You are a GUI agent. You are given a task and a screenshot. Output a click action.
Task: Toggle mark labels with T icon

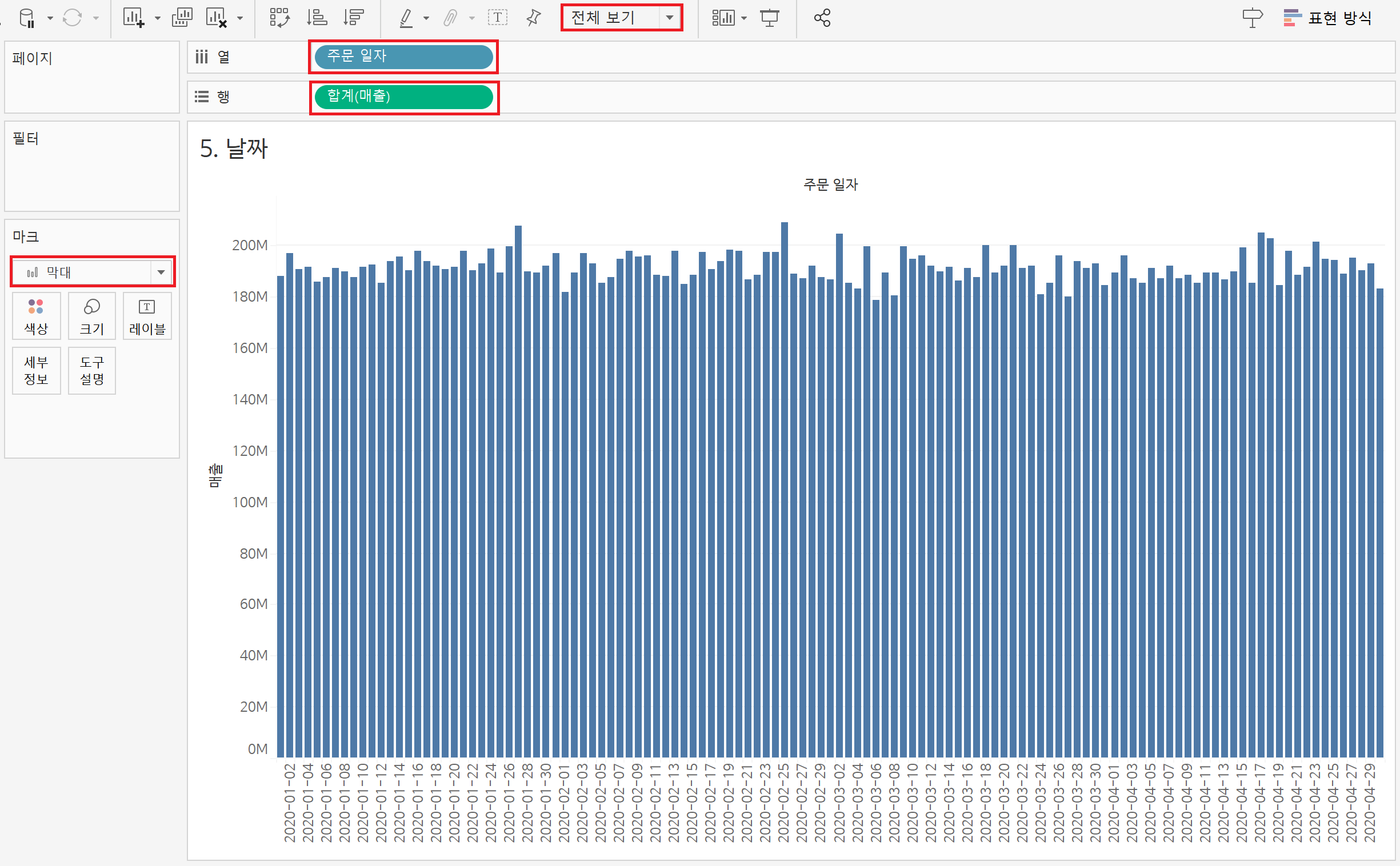(x=497, y=18)
